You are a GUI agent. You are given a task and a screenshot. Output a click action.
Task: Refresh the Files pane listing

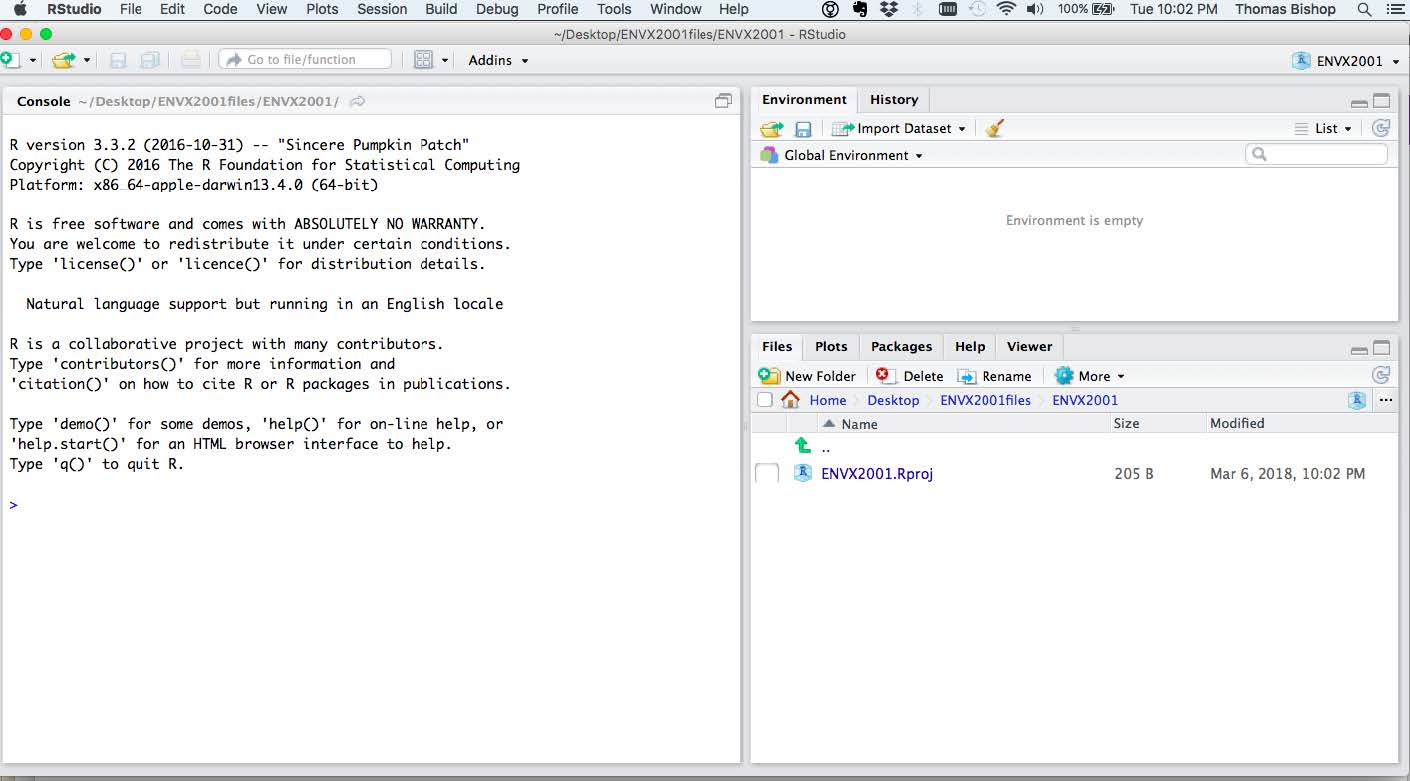coord(1381,375)
